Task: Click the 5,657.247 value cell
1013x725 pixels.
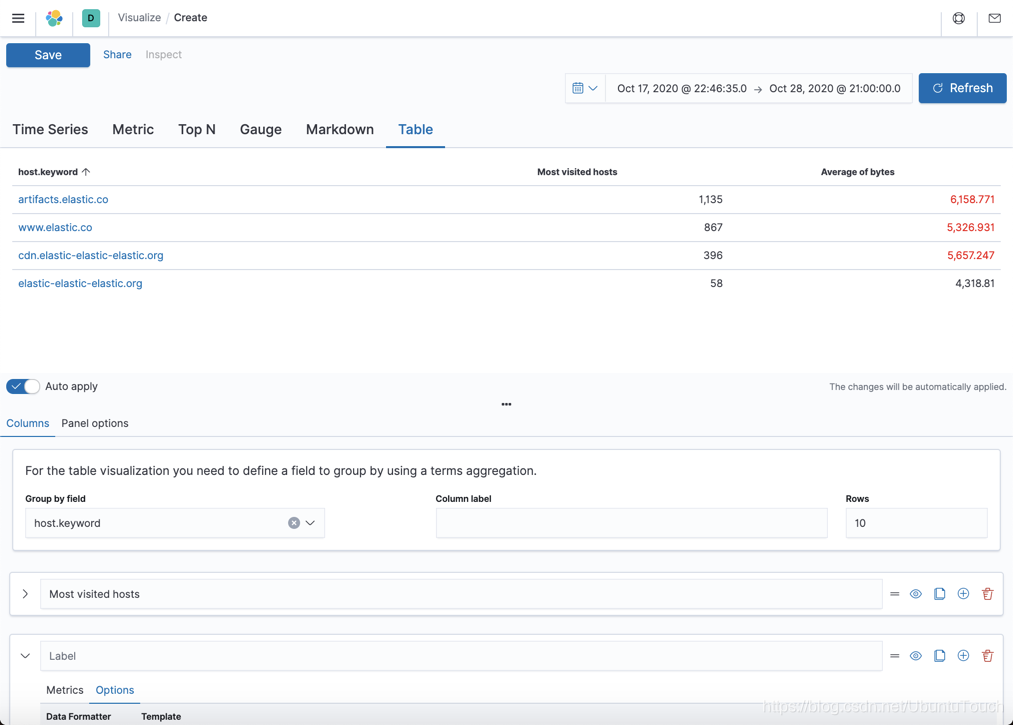Action: click(x=970, y=255)
